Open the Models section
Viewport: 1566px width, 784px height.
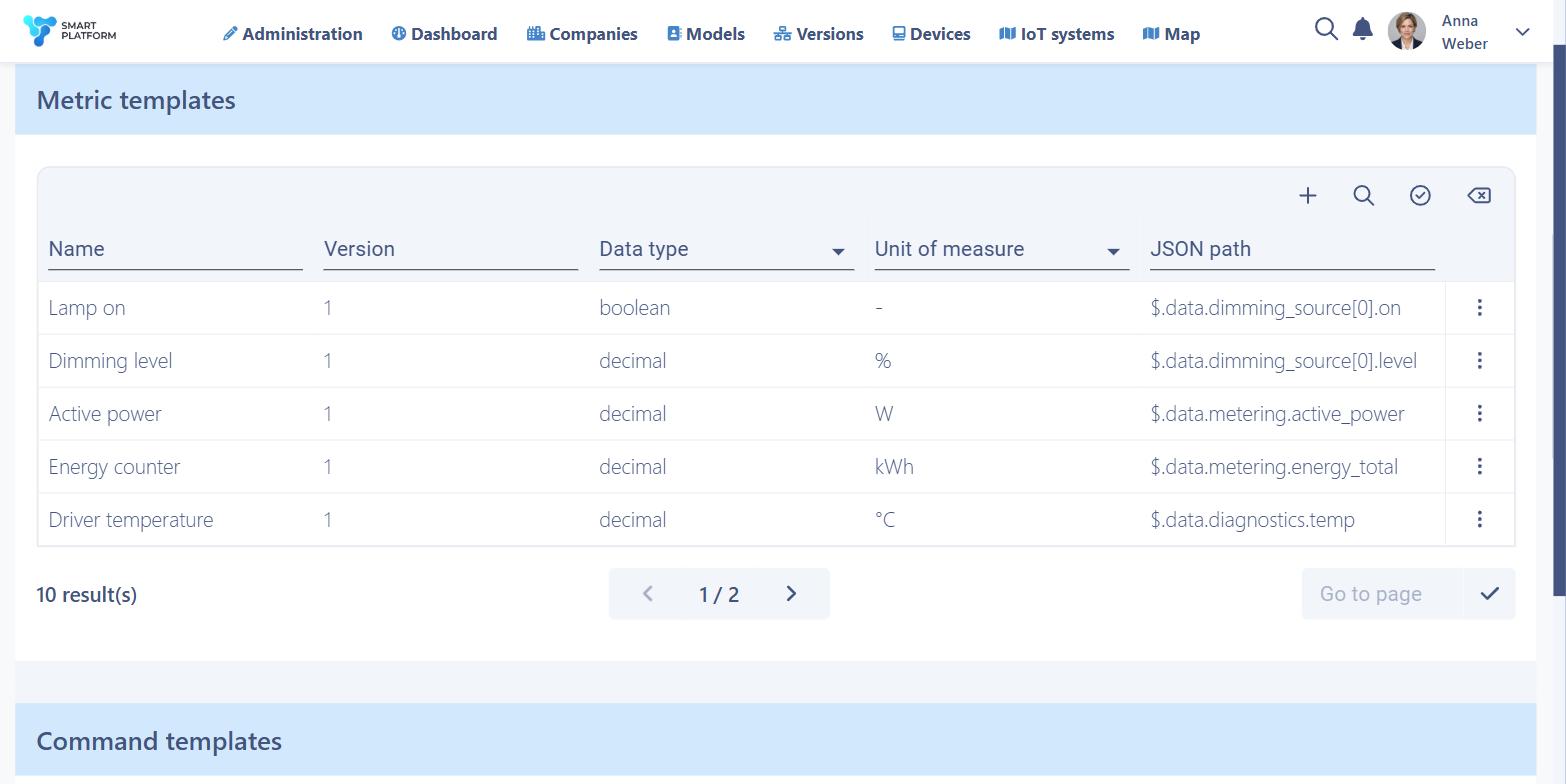pyautogui.click(x=705, y=34)
